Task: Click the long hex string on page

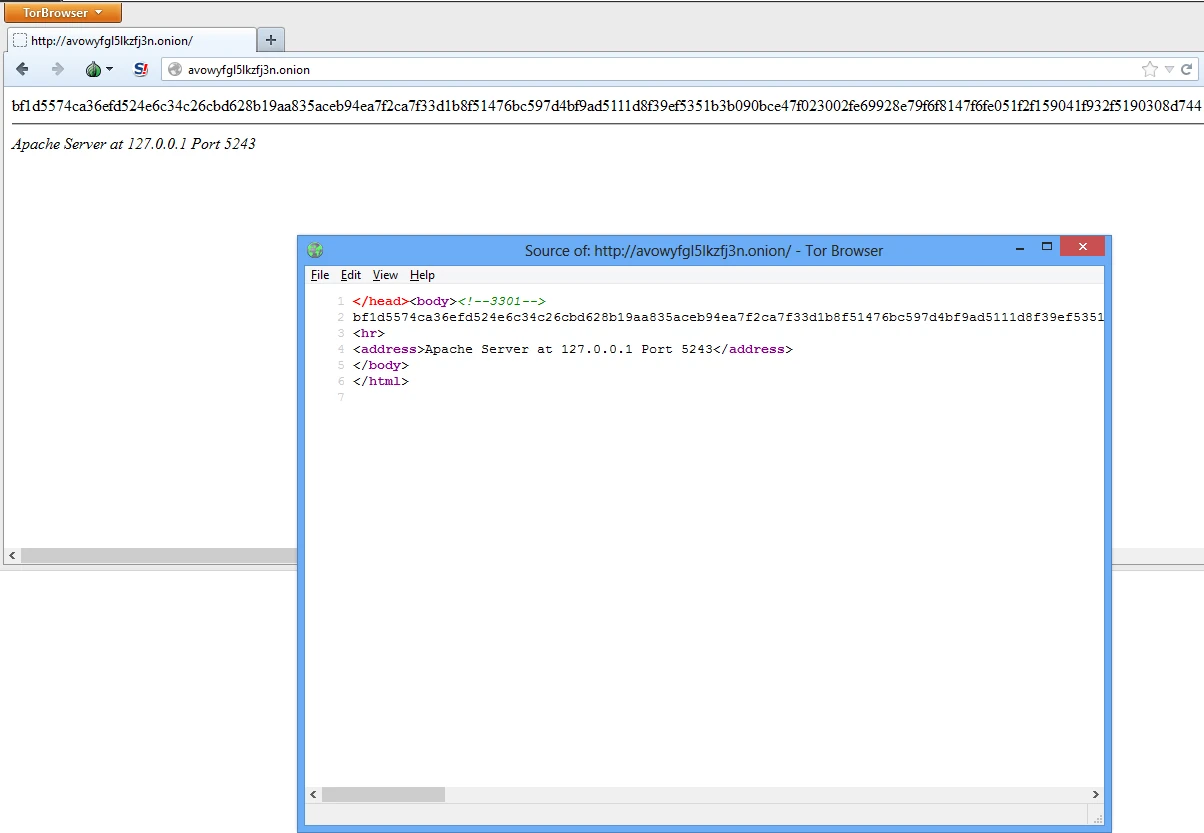Action: 606,105
